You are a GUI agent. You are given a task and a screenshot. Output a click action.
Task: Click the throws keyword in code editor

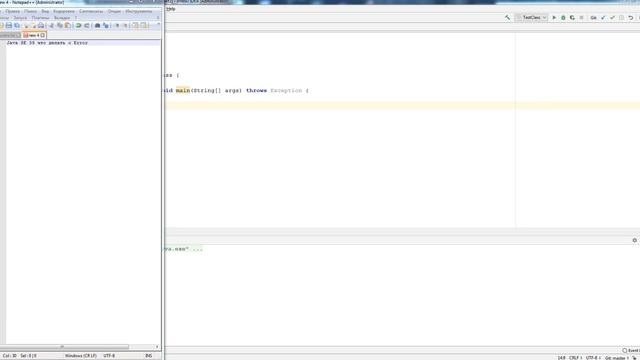pyautogui.click(x=256, y=90)
